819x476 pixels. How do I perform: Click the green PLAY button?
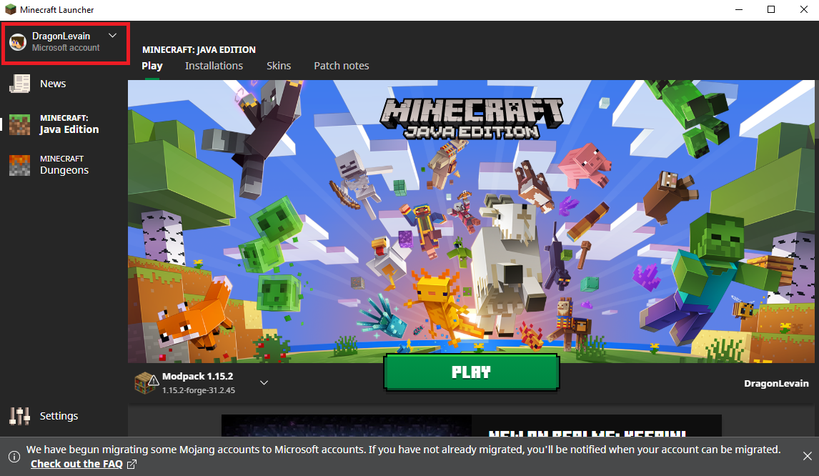(x=471, y=372)
